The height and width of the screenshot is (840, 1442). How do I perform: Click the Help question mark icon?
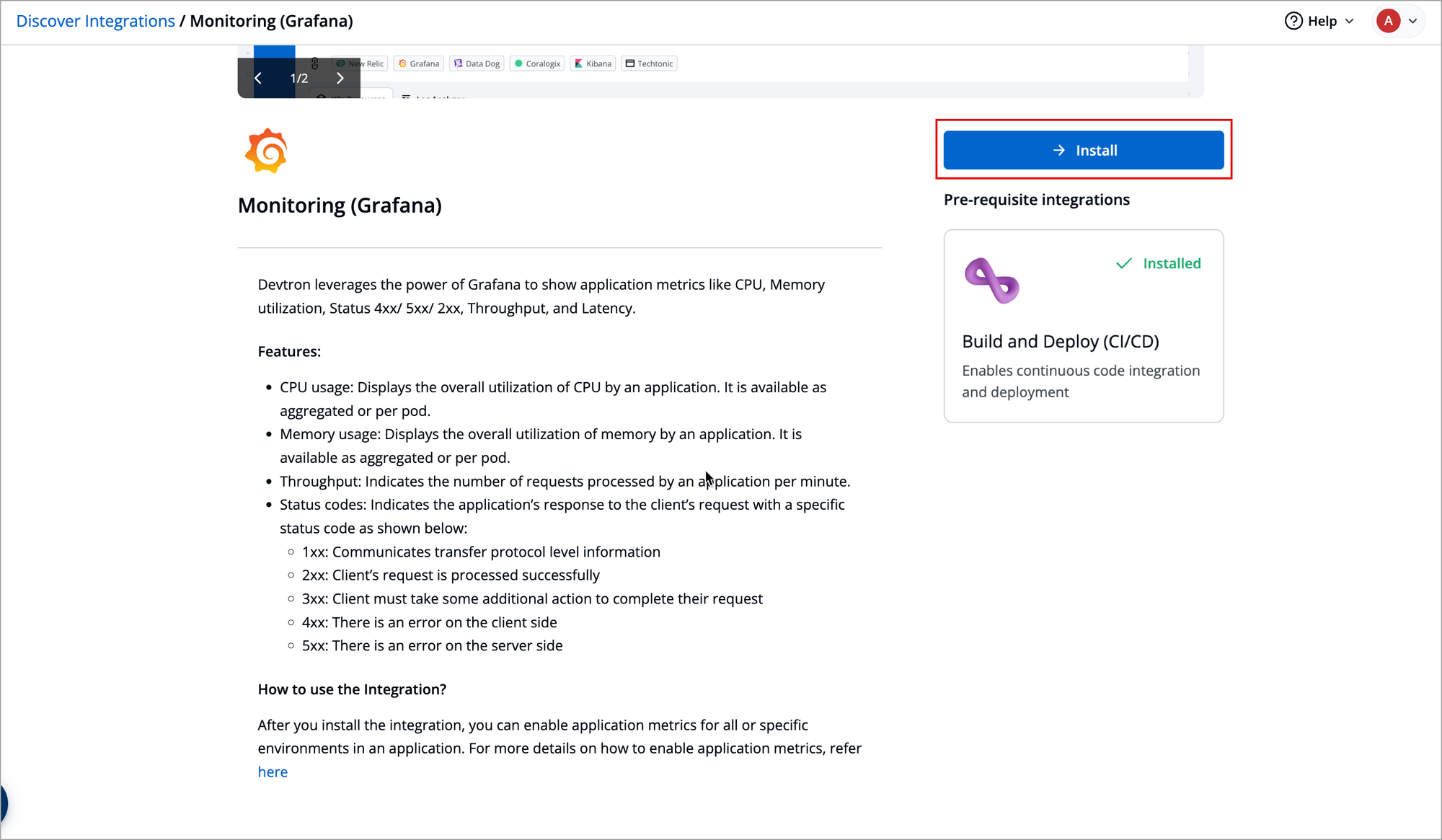[1293, 21]
